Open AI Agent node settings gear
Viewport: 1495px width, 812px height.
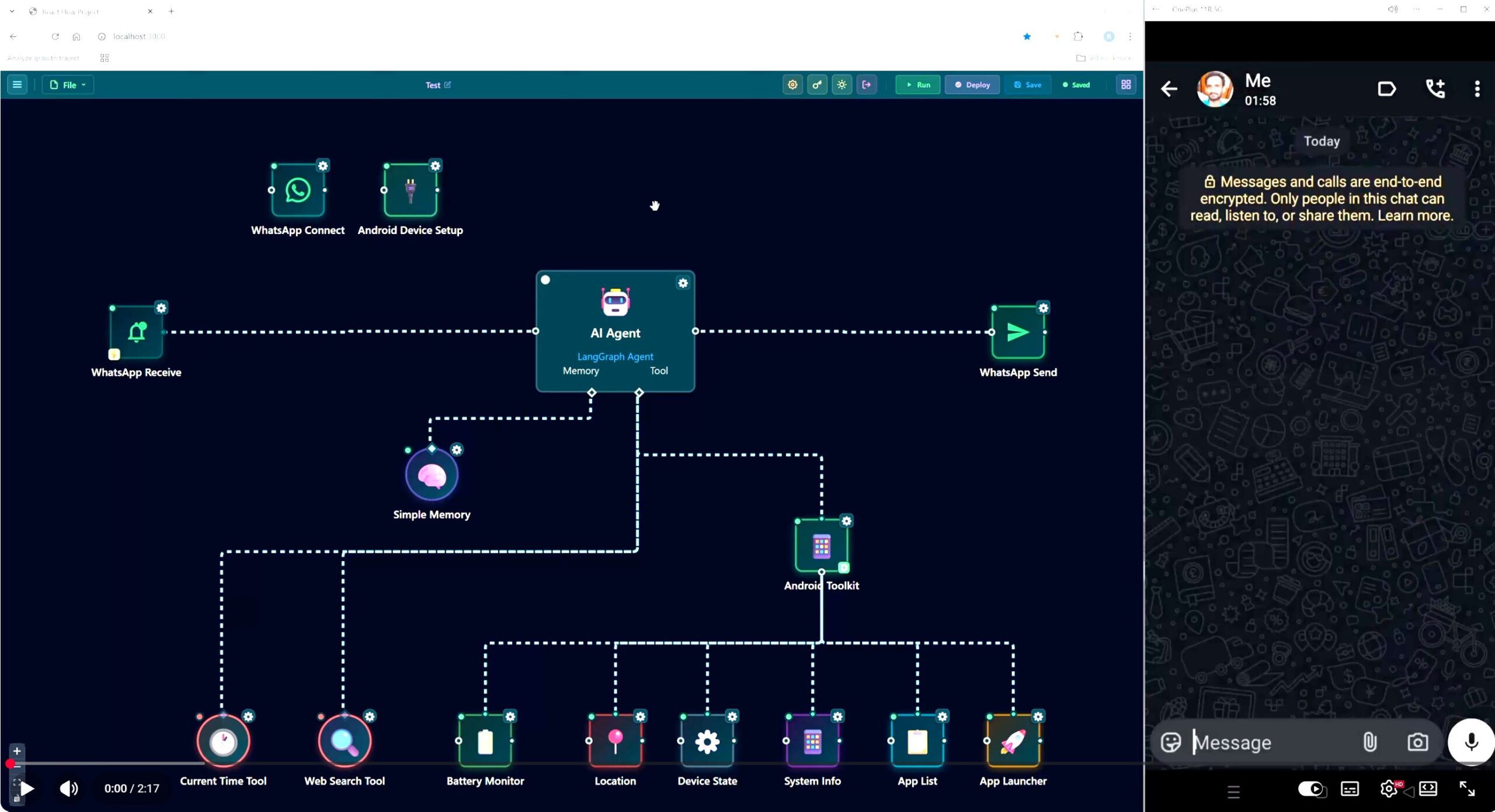pos(683,283)
